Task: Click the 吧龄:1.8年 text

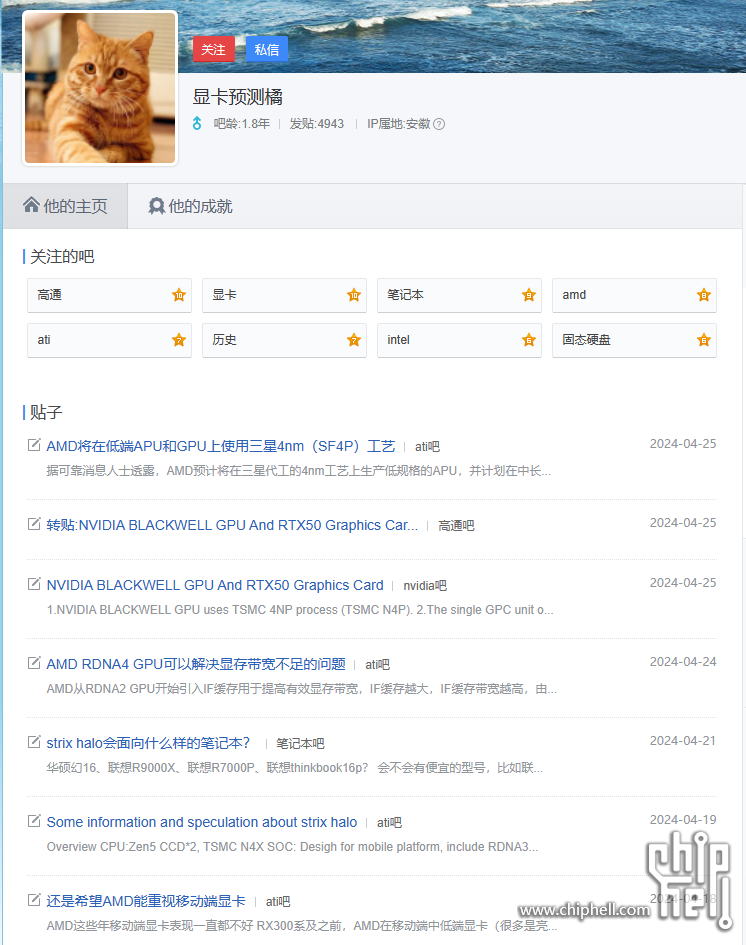Action: point(242,124)
